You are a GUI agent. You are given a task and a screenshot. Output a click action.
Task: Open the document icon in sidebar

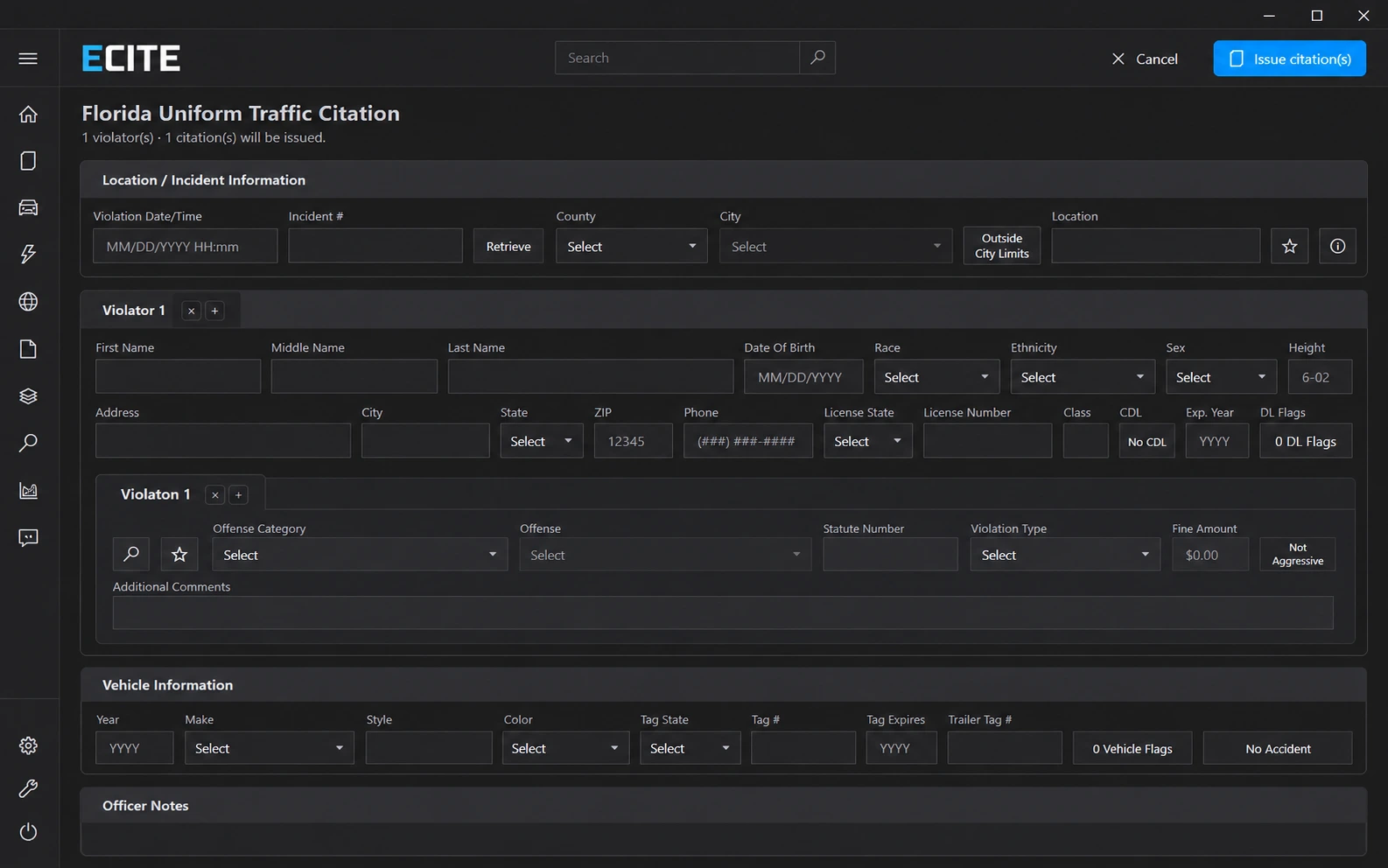28,349
